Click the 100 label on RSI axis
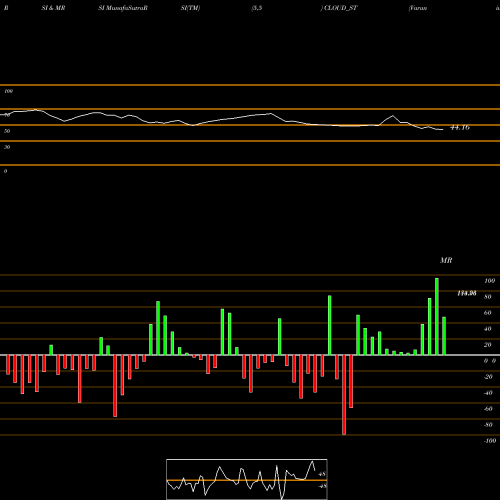The width and height of the screenshot is (500, 500). coord(8,91)
